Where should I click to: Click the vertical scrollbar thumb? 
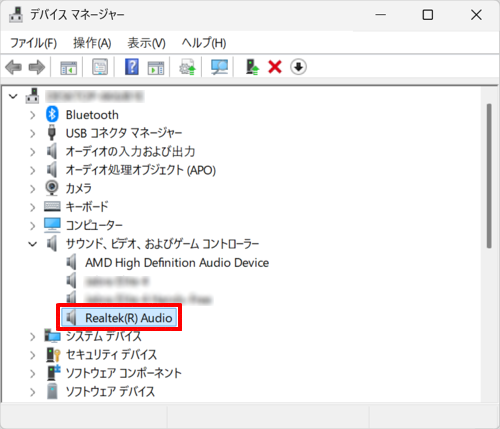489,176
